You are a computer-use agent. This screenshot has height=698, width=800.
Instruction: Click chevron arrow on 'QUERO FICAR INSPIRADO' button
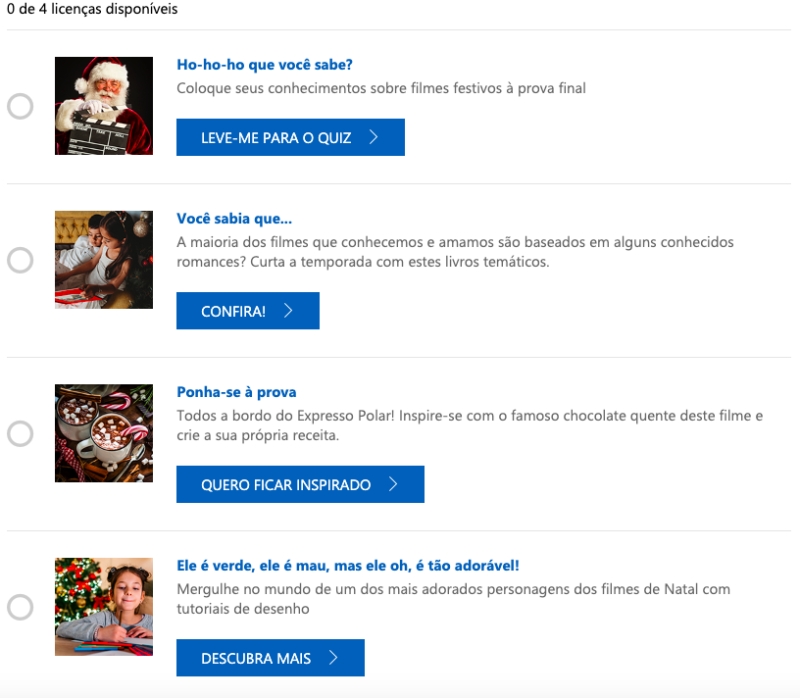click(393, 485)
